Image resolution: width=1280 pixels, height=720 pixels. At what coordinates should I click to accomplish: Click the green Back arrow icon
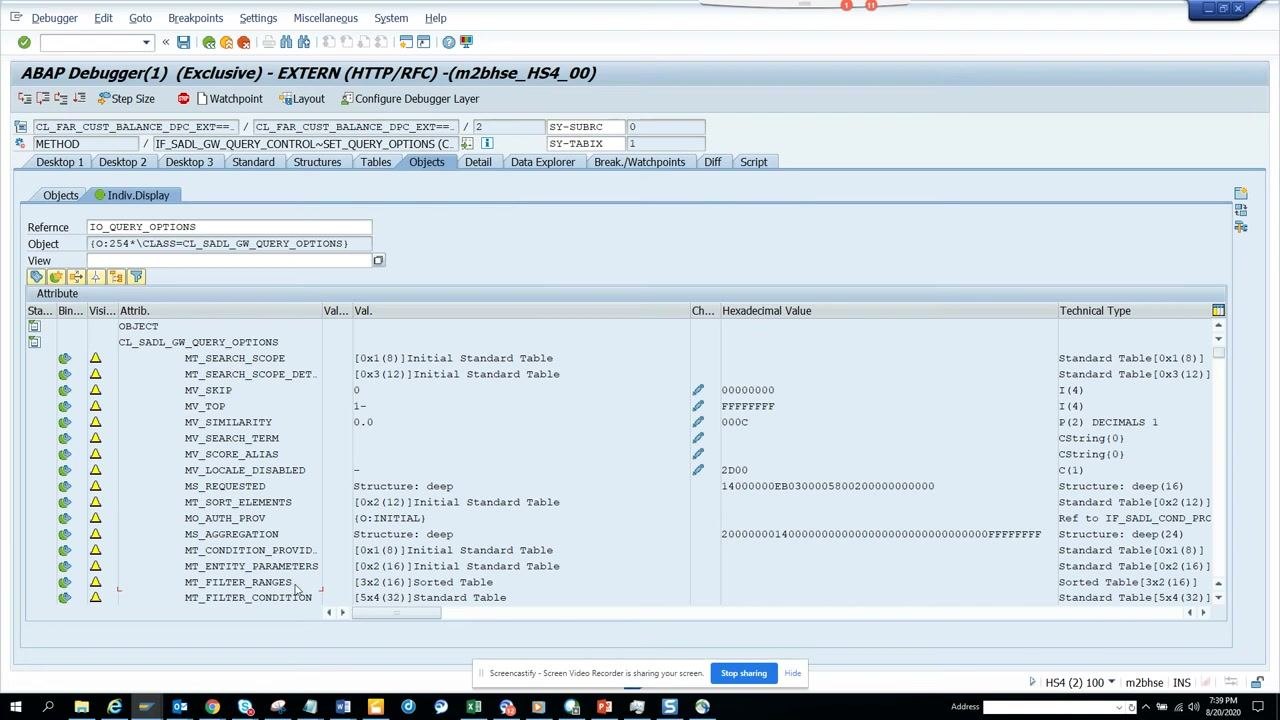209,42
